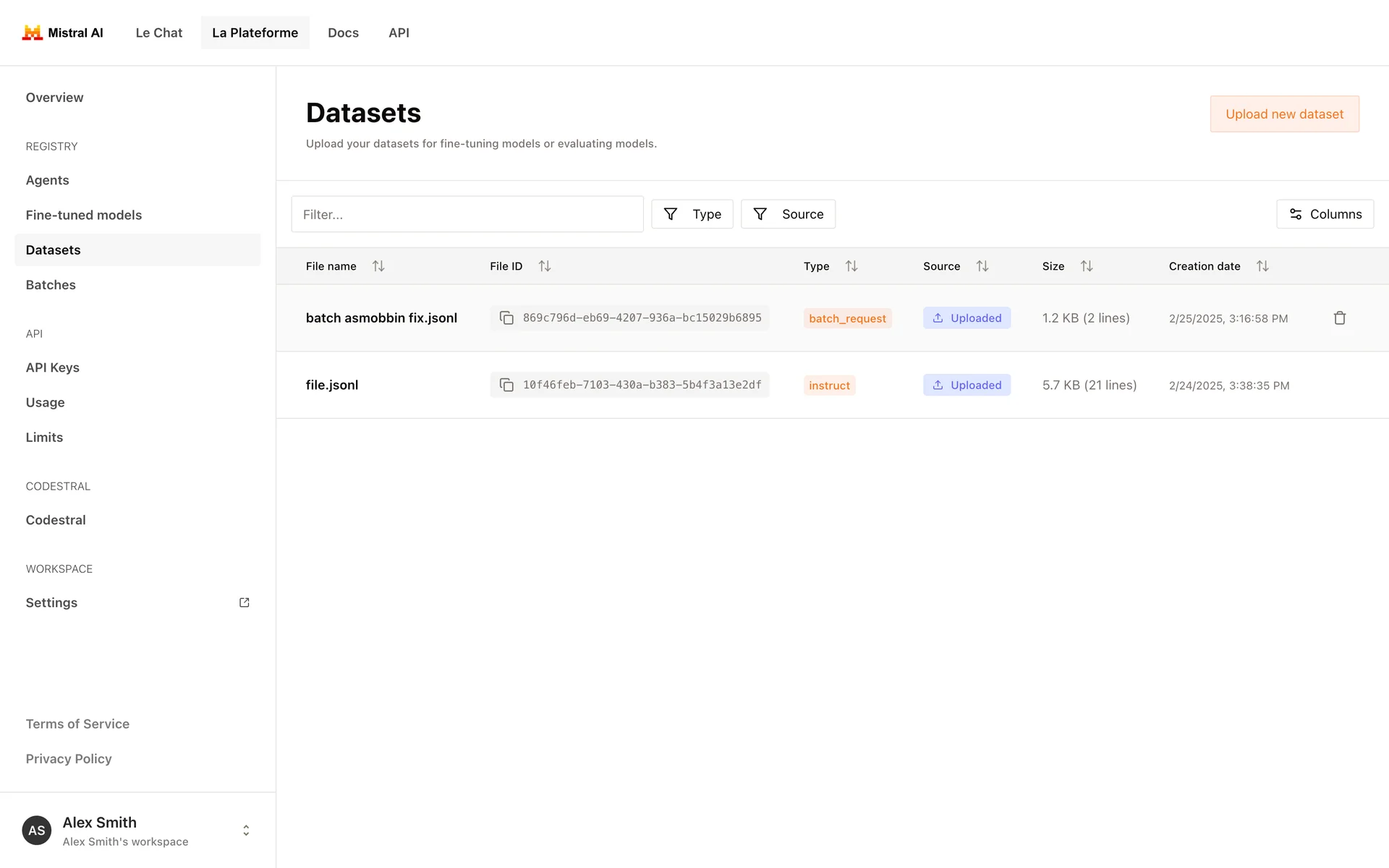Toggle sort on Type column
Image resolution: width=1389 pixels, height=868 pixels.
851,266
